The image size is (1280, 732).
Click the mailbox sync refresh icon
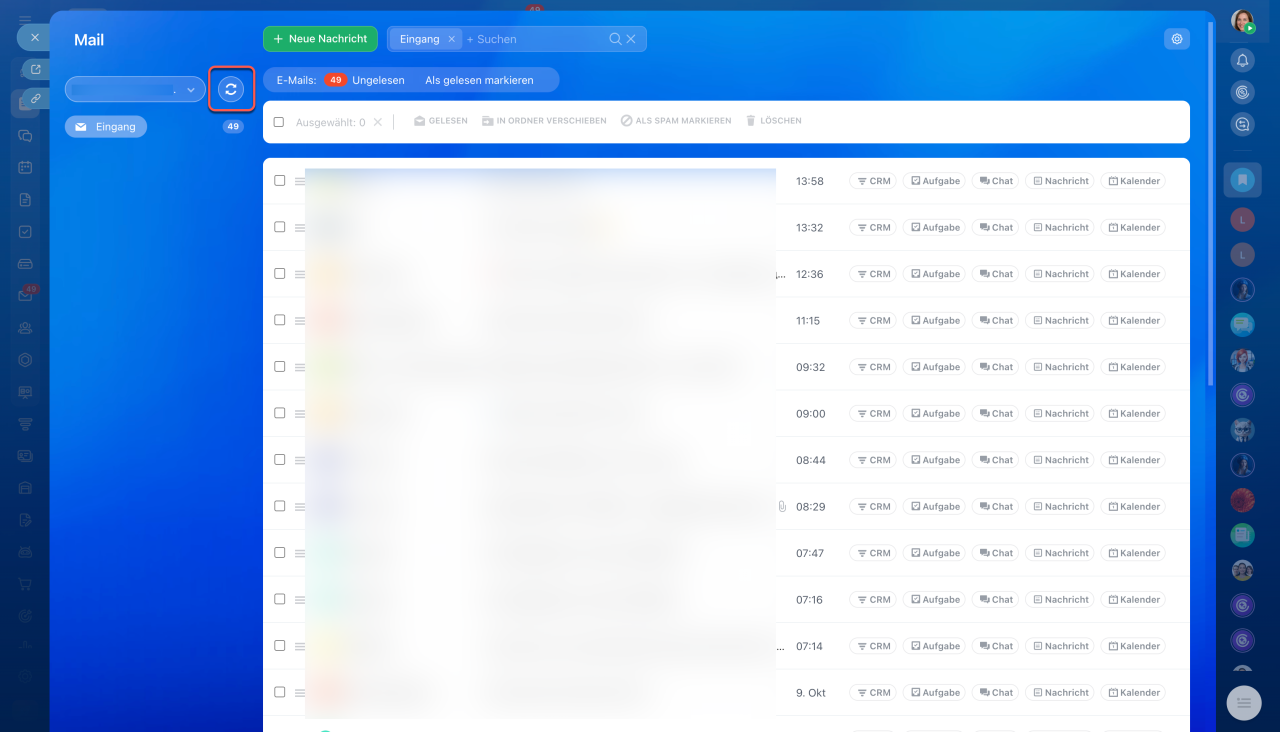[231, 89]
